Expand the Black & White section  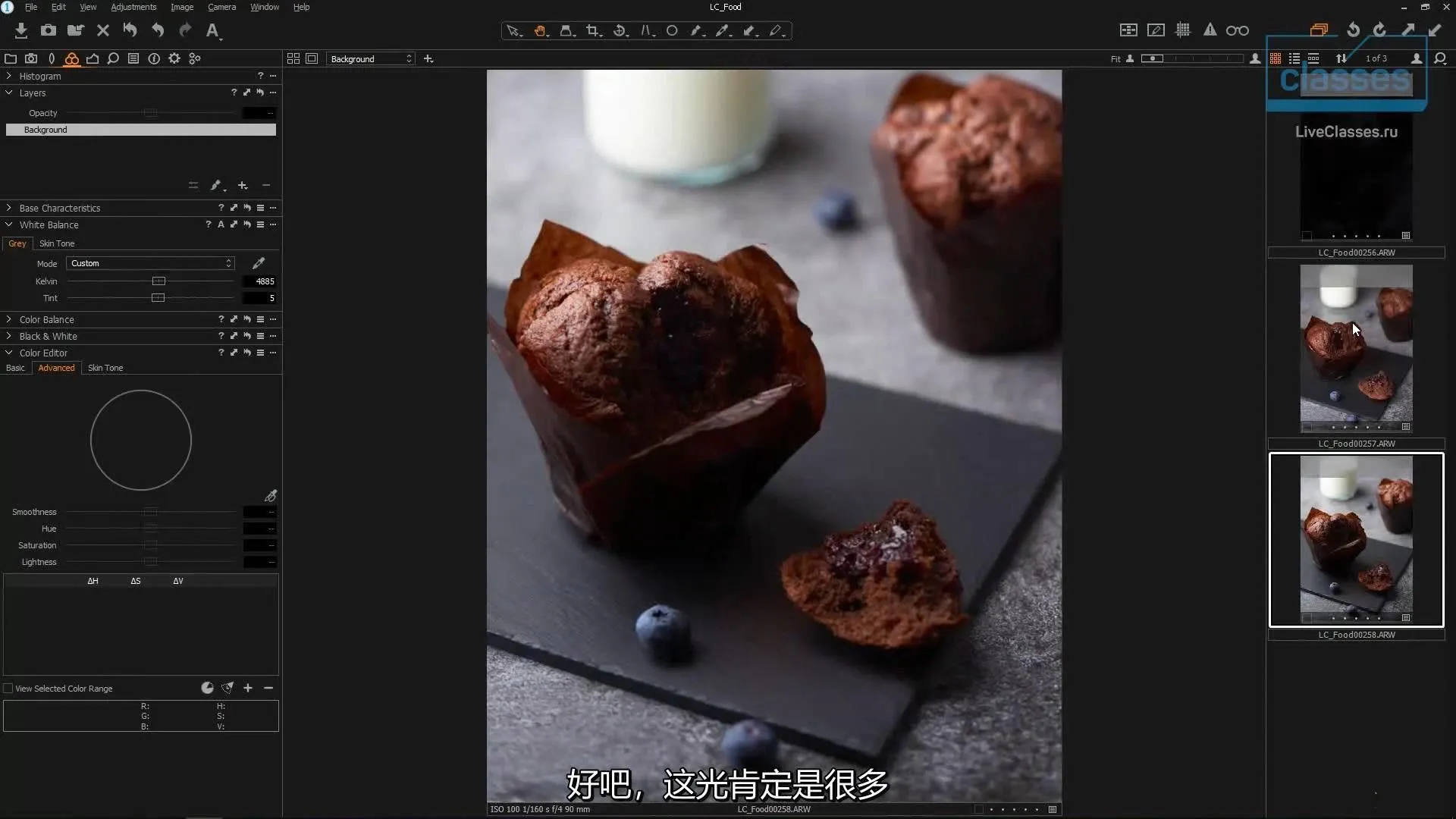click(x=10, y=335)
